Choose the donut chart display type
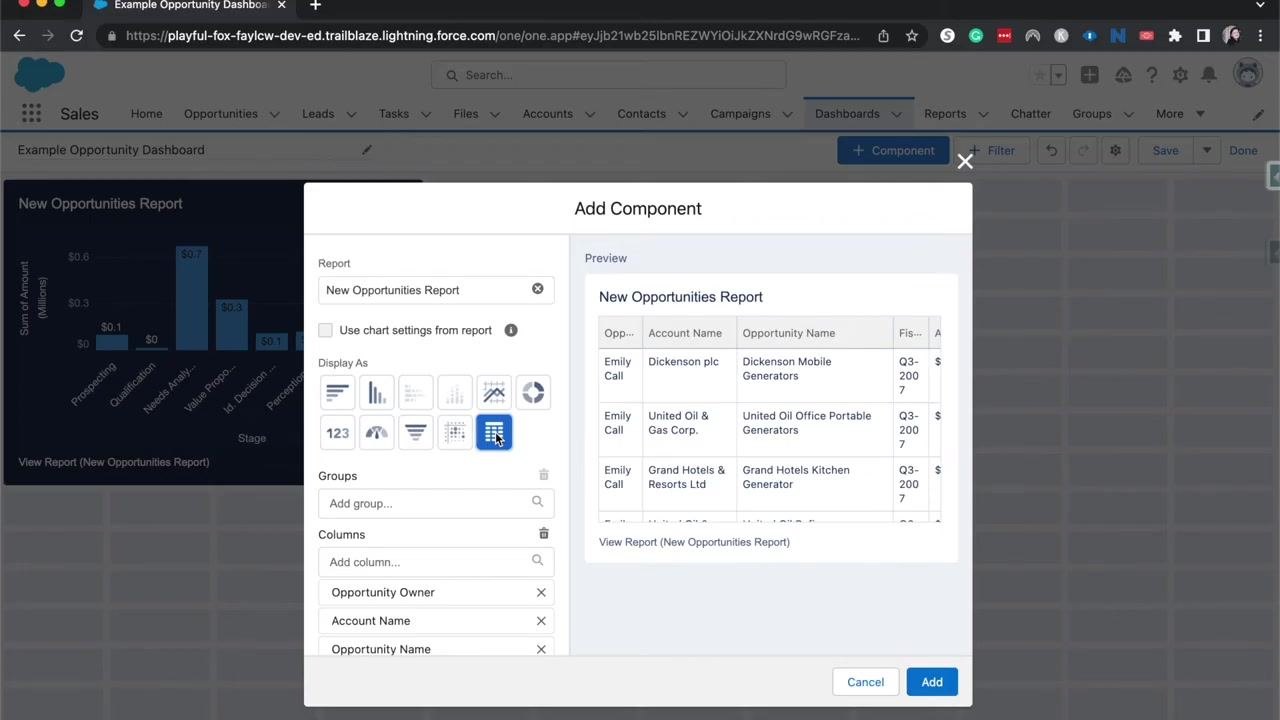The width and height of the screenshot is (1280, 720). [x=533, y=393]
